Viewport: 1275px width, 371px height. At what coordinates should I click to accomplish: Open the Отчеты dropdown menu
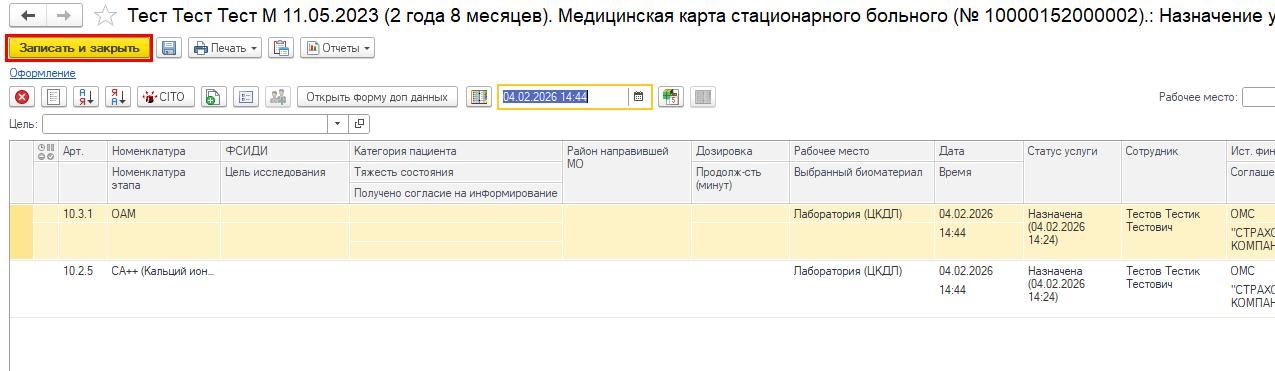[337, 48]
